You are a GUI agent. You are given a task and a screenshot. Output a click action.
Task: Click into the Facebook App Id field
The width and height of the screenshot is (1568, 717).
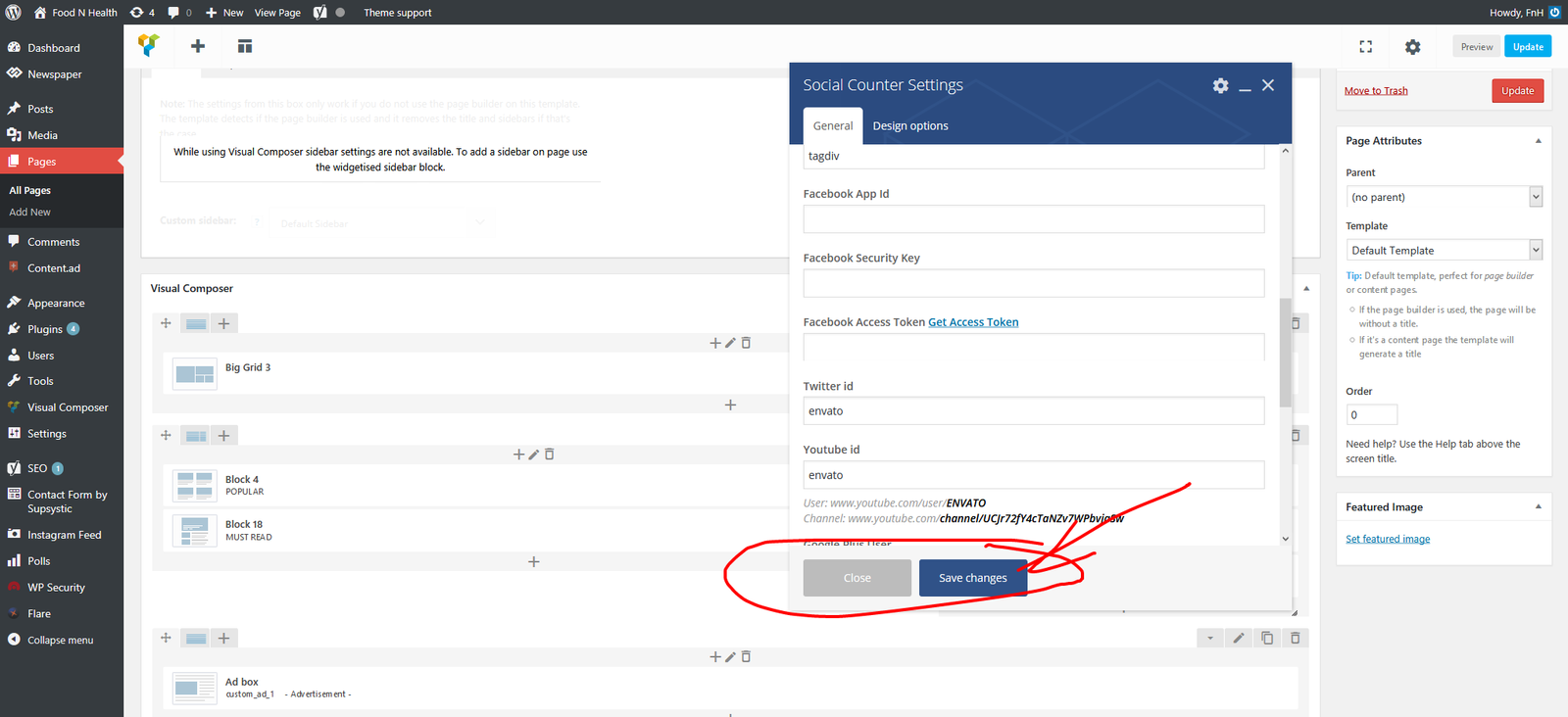click(1033, 219)
